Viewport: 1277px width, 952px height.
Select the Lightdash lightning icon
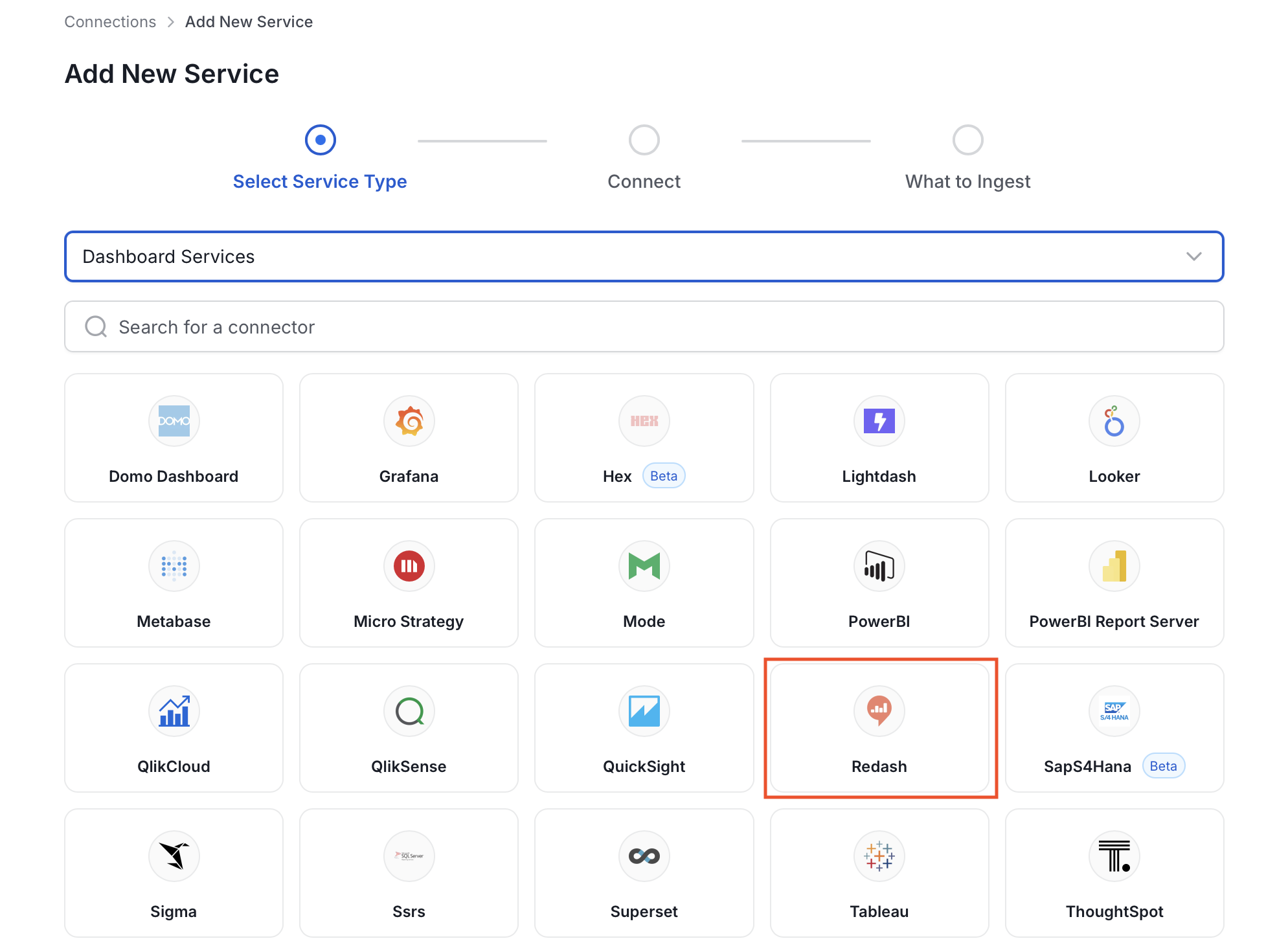click(x=879, y=421)
